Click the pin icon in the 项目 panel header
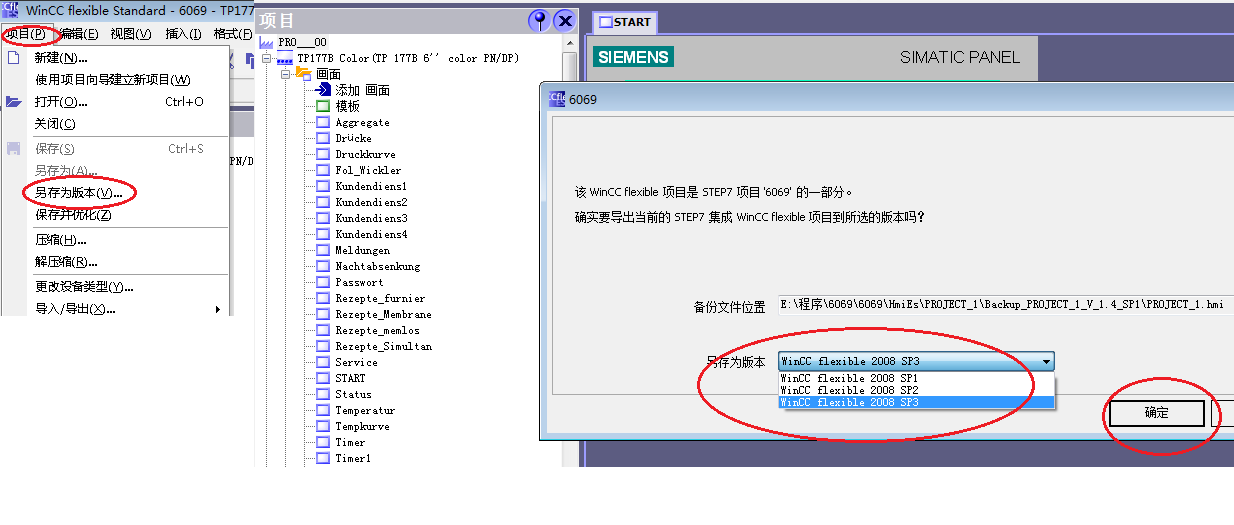The image size is (1234, 525). coord(539,20)
